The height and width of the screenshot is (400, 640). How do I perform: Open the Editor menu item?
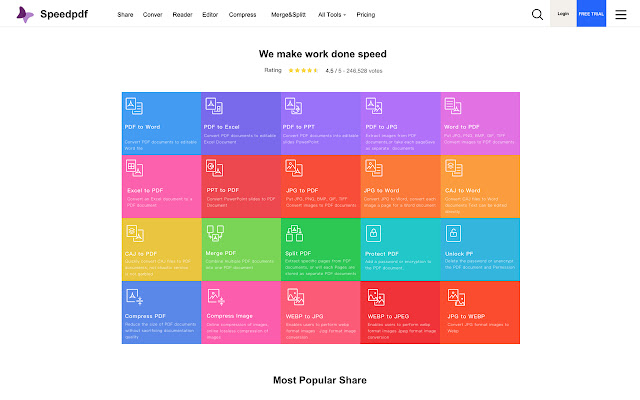pyautogui.click(x=210, y=15)
